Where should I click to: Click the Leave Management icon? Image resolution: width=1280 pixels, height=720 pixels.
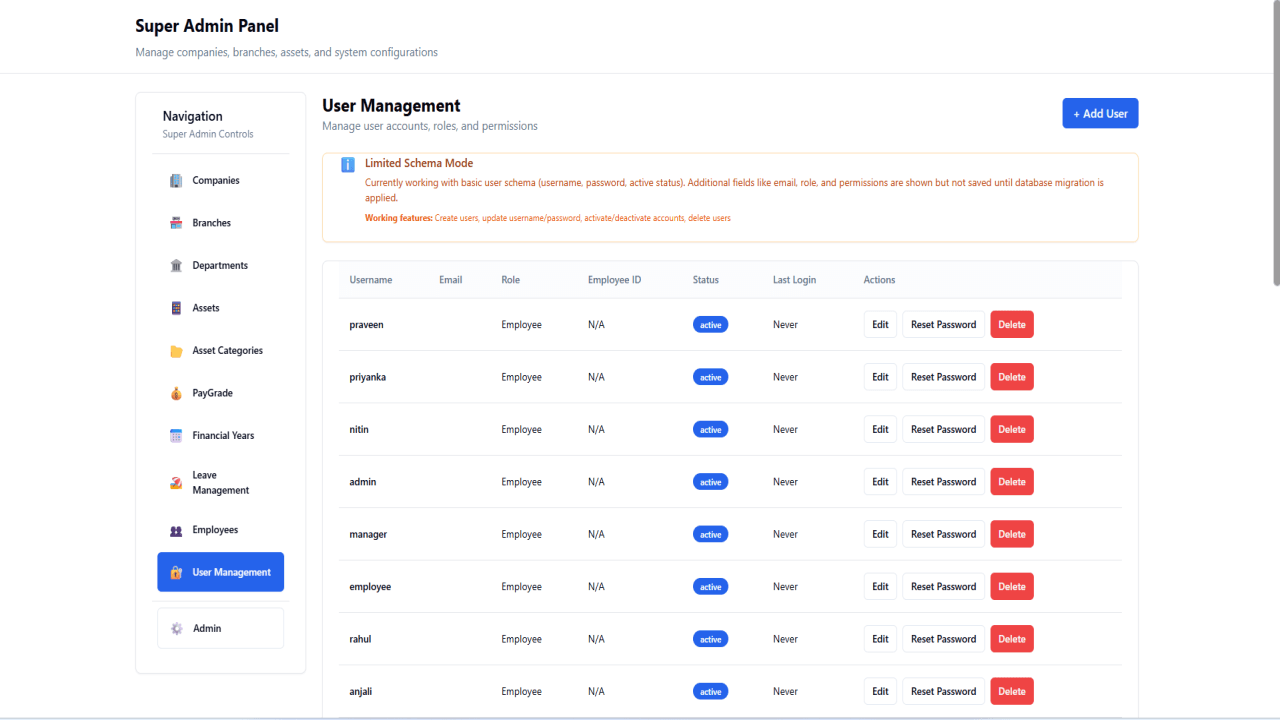click(176, 483)
